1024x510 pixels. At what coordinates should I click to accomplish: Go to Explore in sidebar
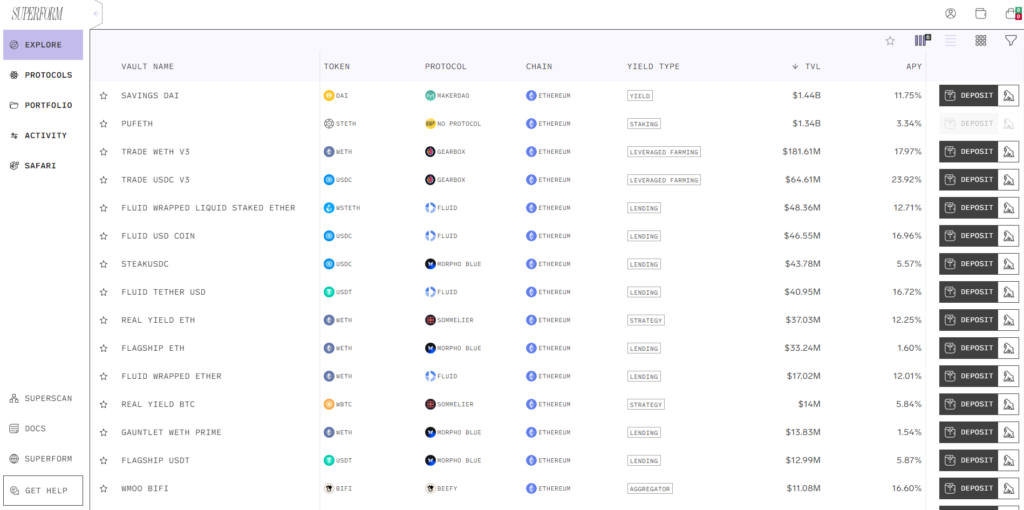(x=43, y=45)
